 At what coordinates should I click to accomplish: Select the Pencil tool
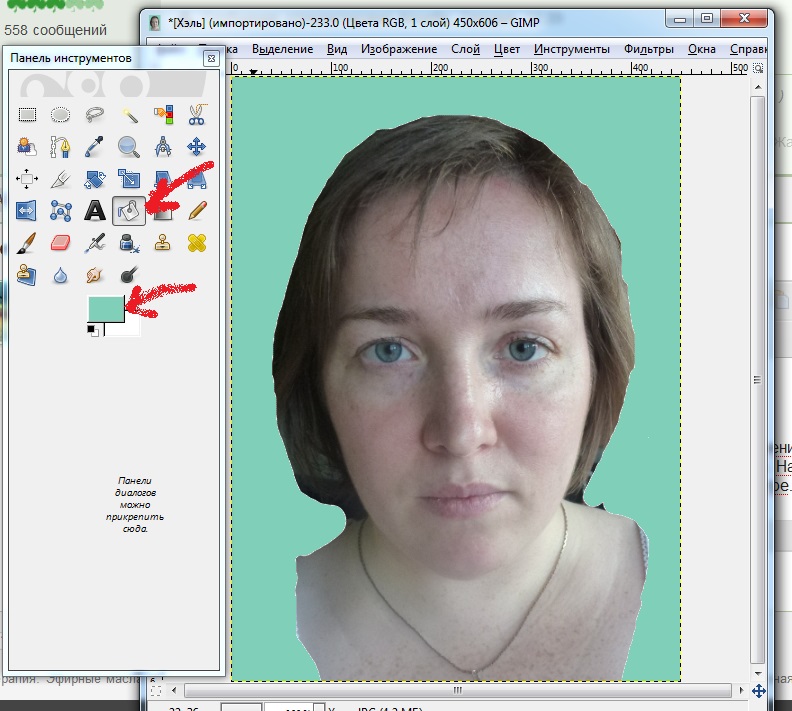click(x=197, y=211)
